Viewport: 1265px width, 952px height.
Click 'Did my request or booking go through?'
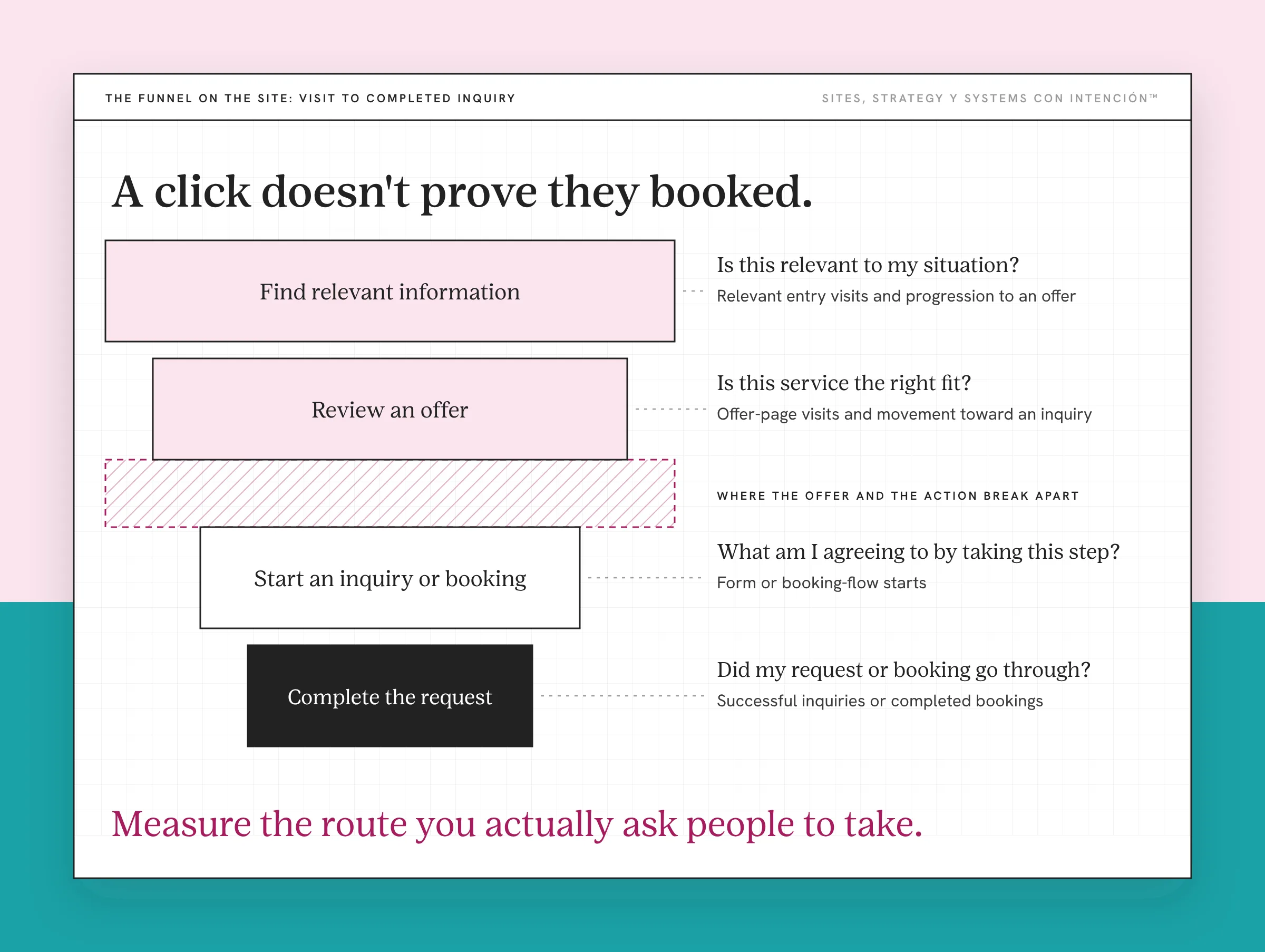pos(903,670)
